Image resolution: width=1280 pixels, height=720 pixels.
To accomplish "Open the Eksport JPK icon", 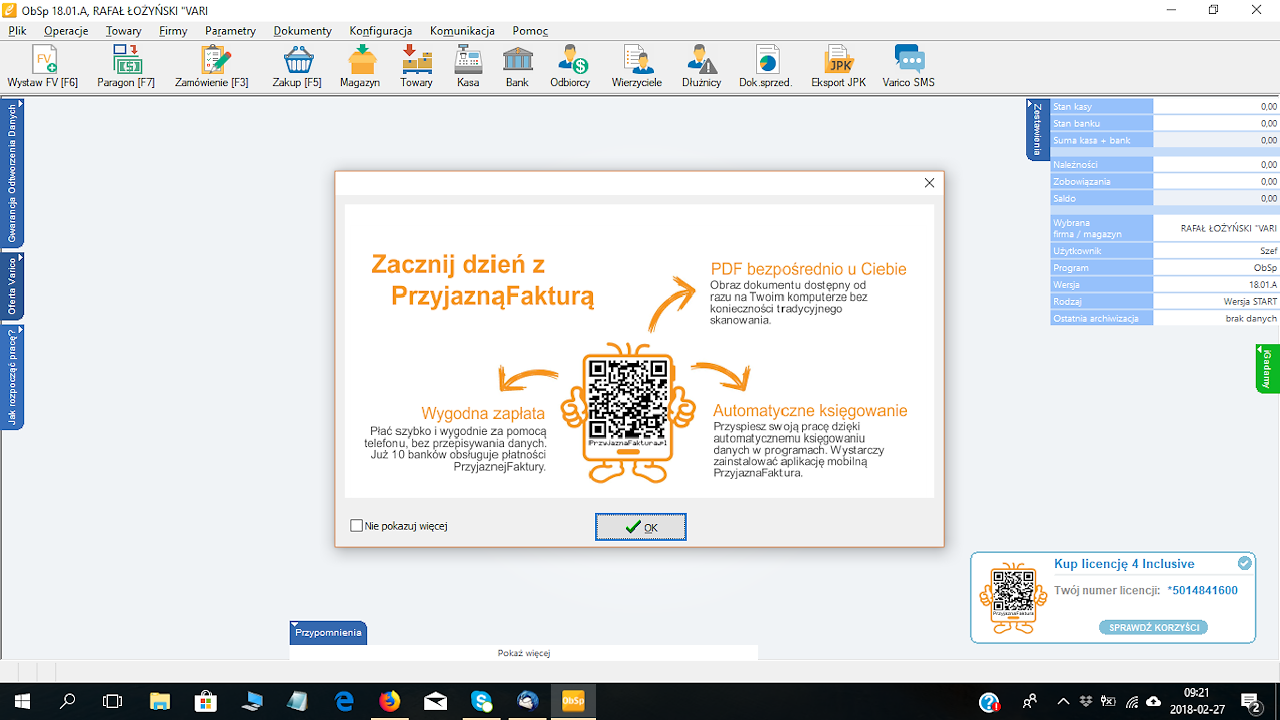I will tap(839, 67).
